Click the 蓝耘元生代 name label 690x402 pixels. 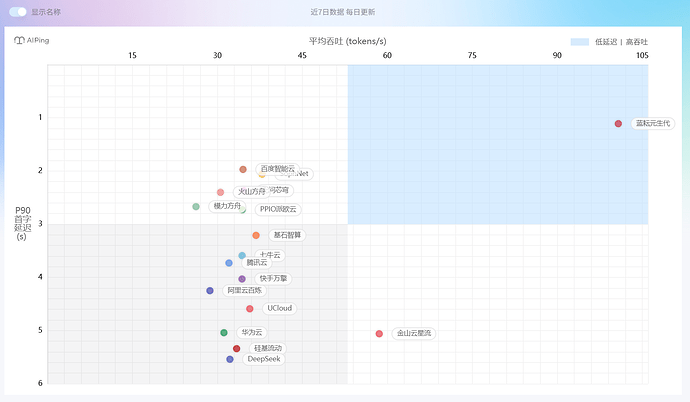(x=653, y=123)
